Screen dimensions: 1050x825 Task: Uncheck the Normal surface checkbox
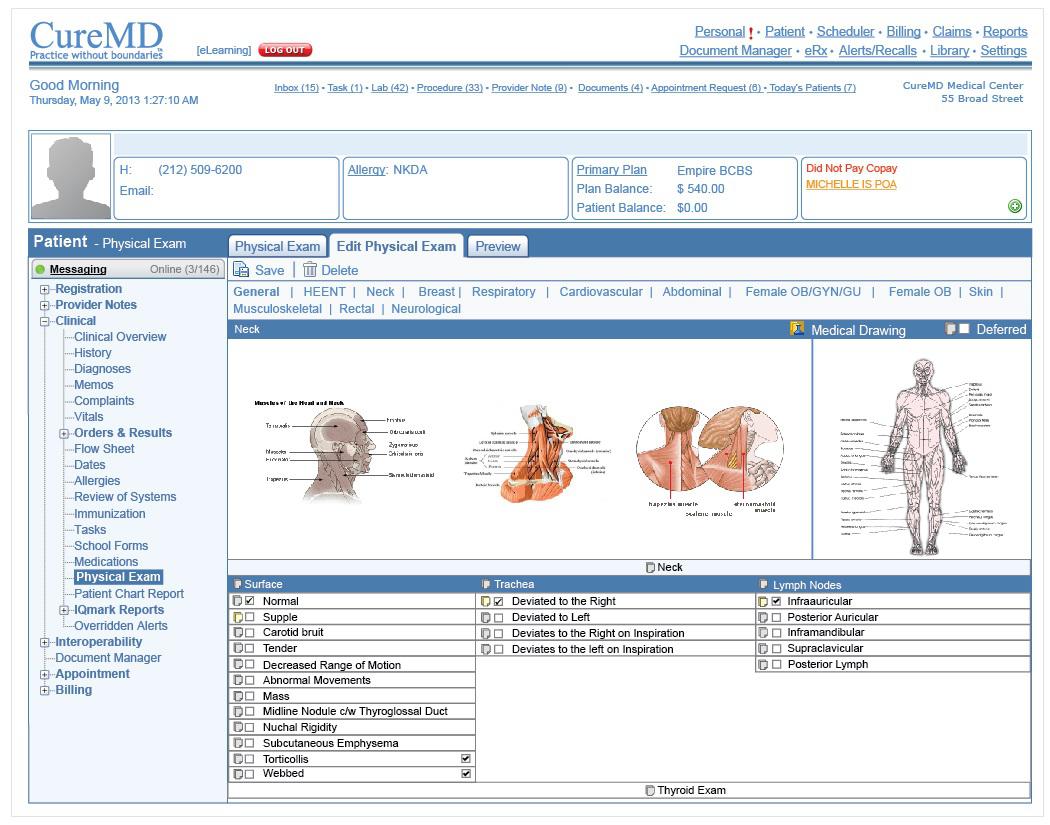tap(250, 602)
